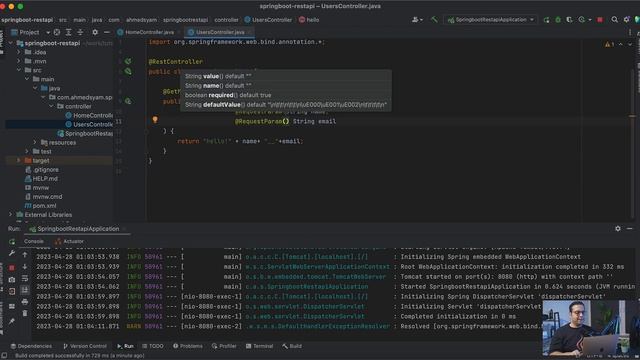640x360 pixels.
Task: Print console output printer icon
Action: point(25,302)
